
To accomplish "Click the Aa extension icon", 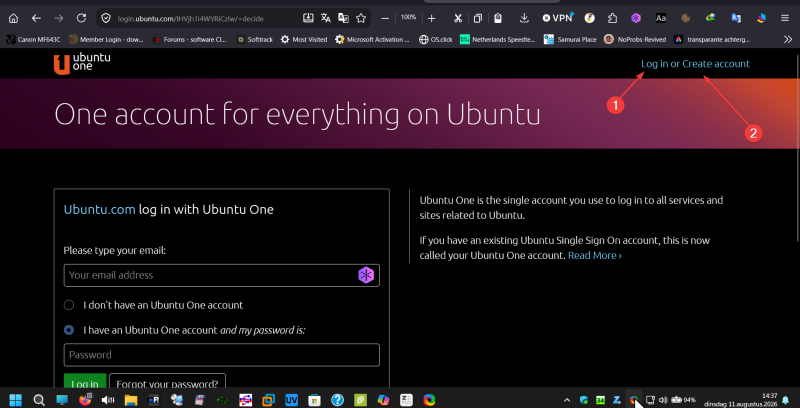I will coord(661,18).
